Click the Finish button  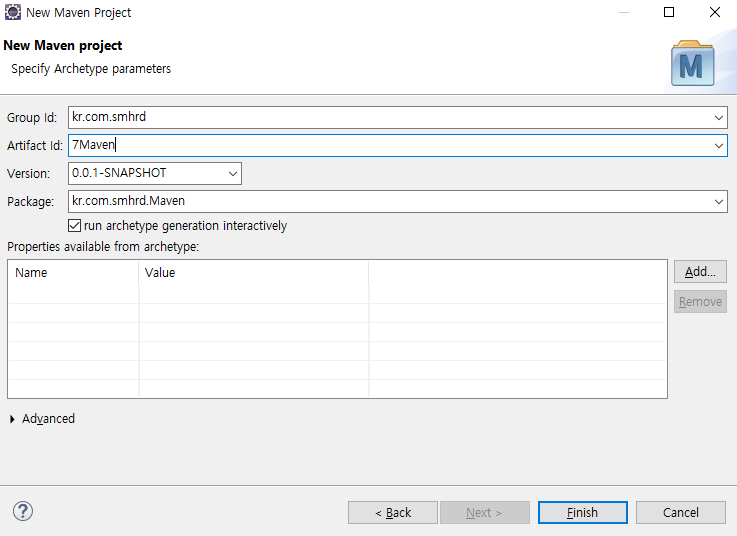[582, 512]
